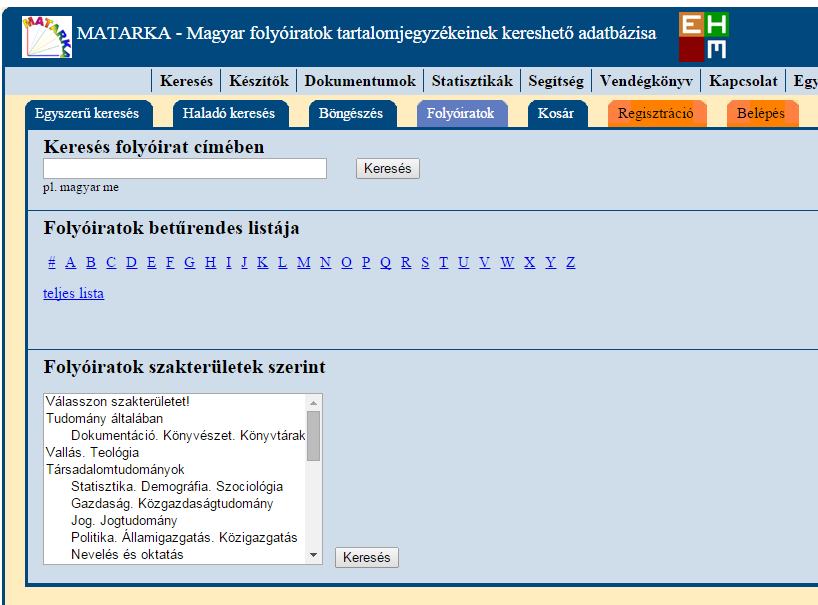Select 'Politika. Államigazgatás. Közigazgatás' option
818x605 pixels.
175,537
